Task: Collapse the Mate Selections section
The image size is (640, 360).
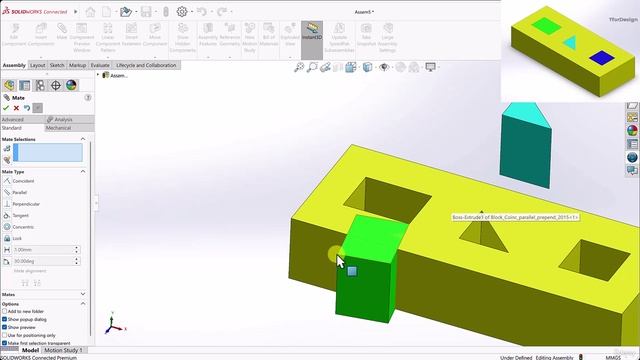Action: pyautogui.click(x=83, y=139)
